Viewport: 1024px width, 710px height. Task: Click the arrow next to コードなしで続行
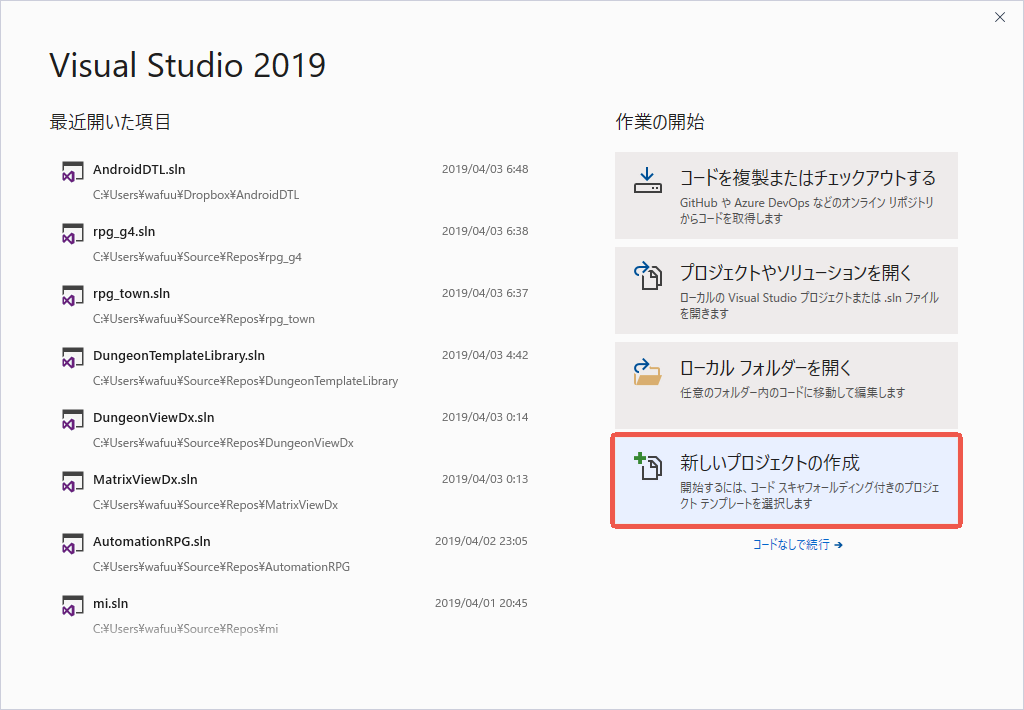[x=839, y=545]
